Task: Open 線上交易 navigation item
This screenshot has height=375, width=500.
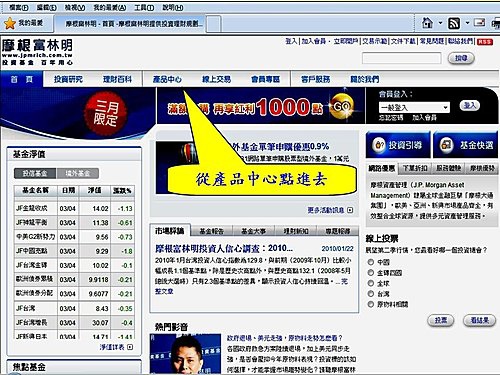Action: (x=216, y=79)
